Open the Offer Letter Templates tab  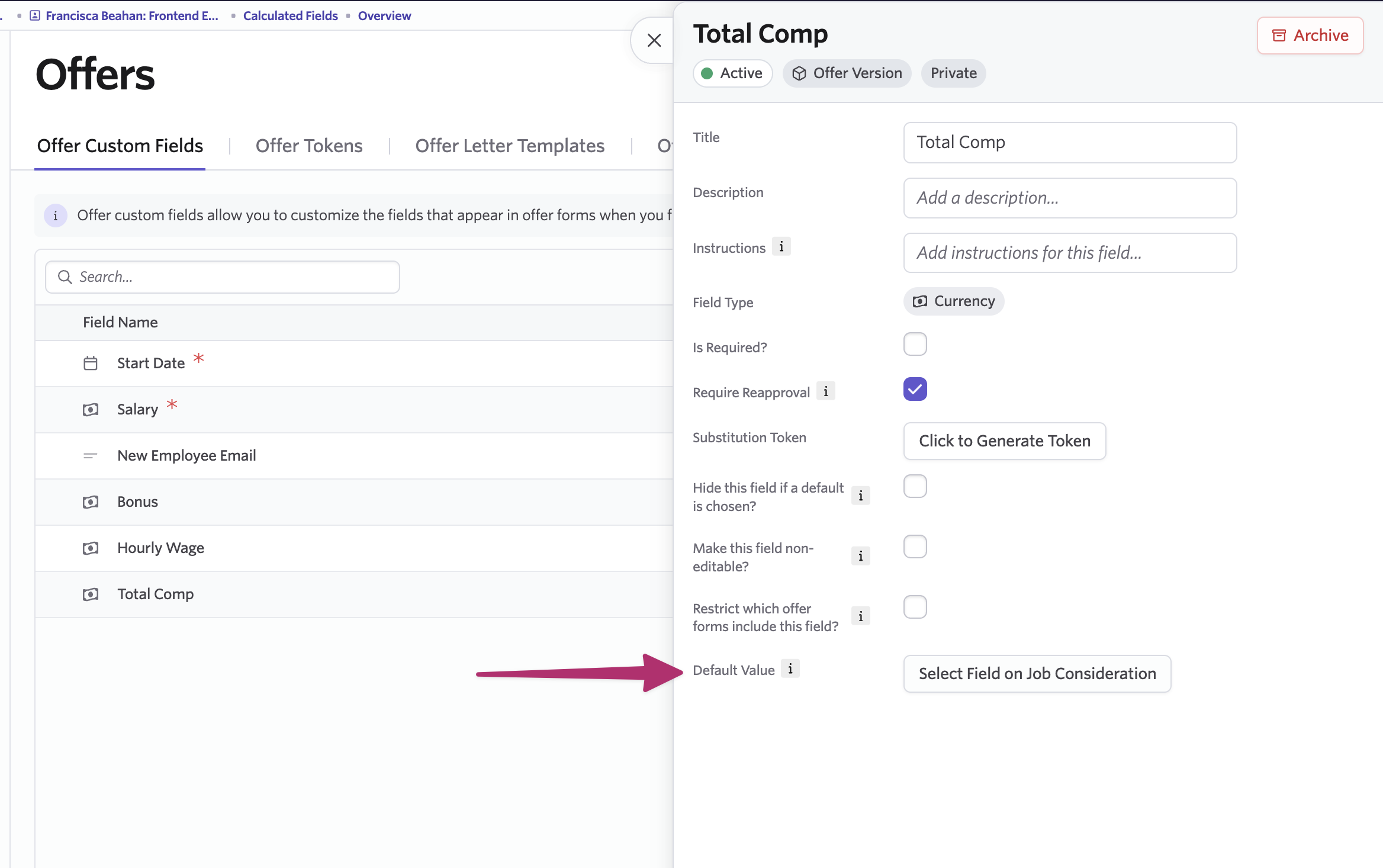[510, 146]
